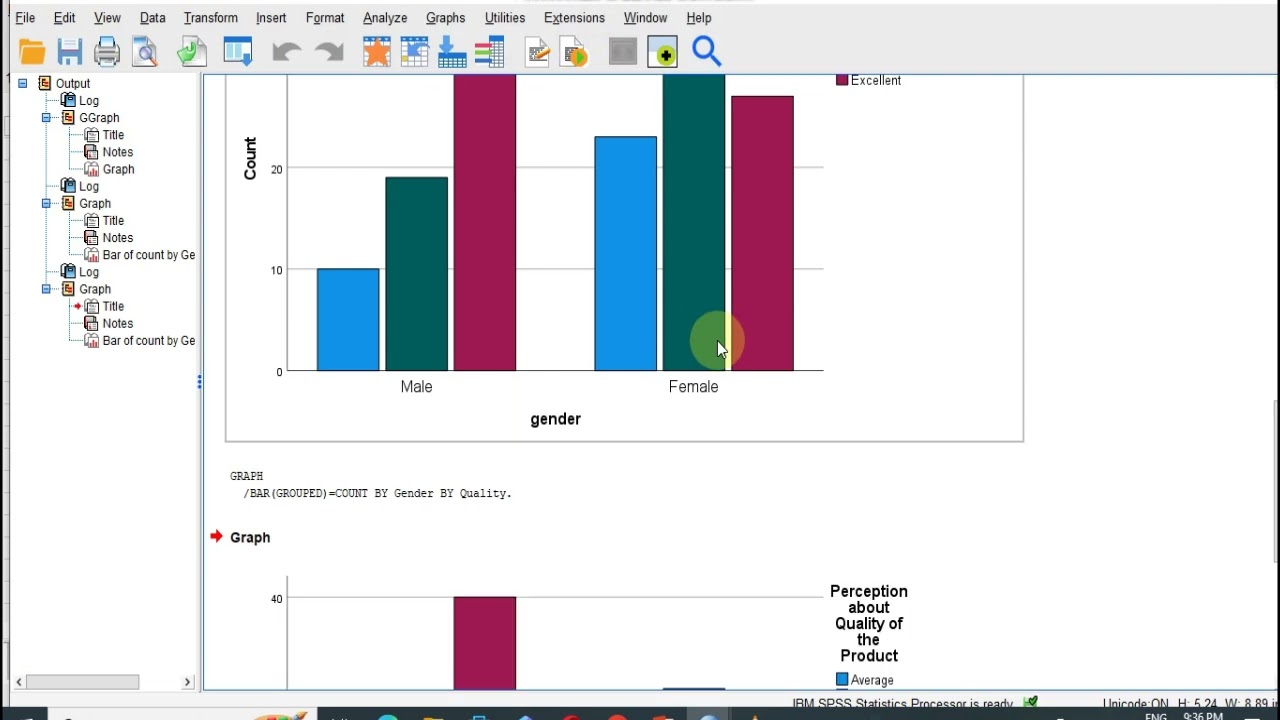Click the Female category axis label
Image resolution: width=1280 pixels, height=720 pixels.
[693, 387]
